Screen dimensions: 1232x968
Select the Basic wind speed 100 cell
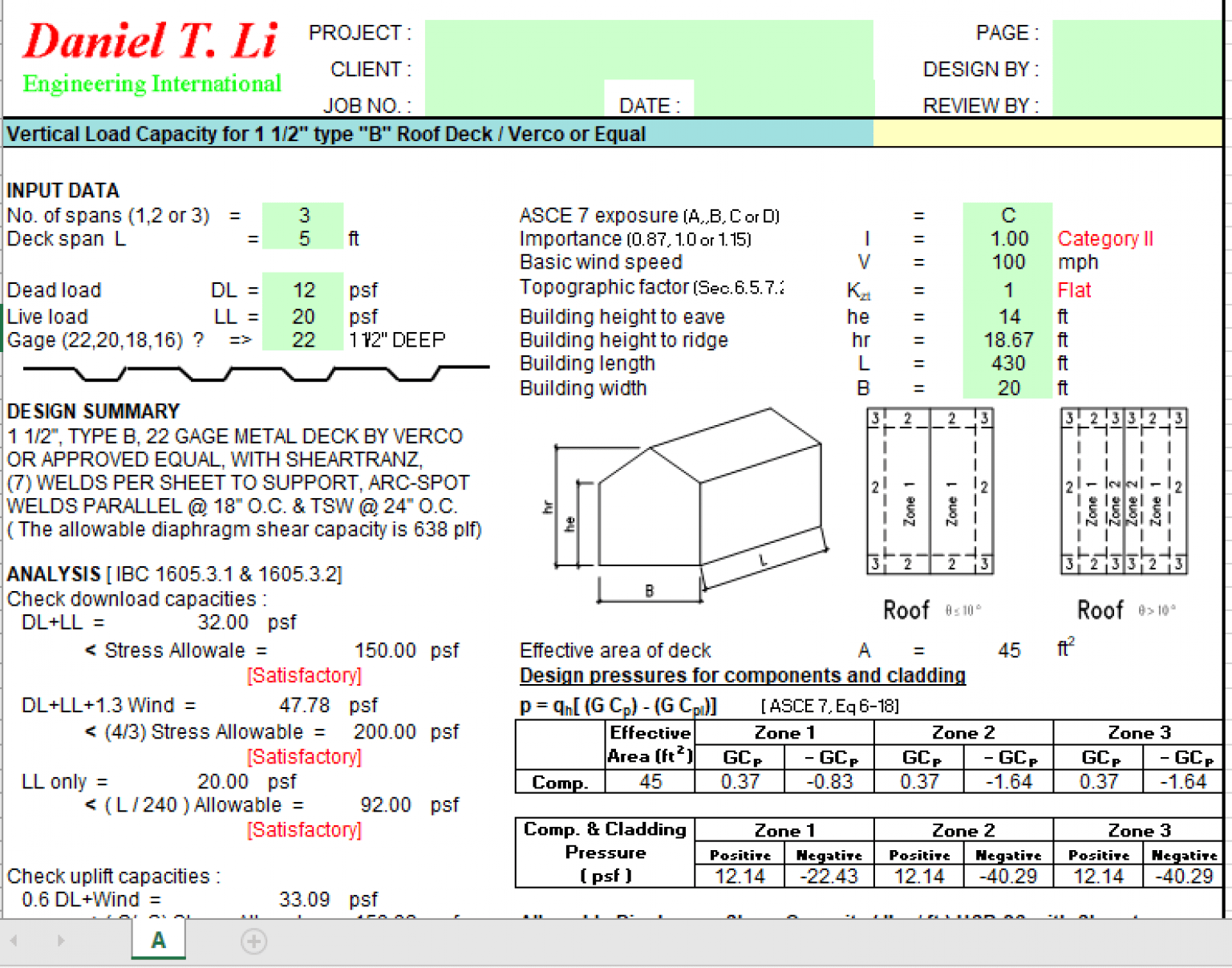pyautogui.click(x=1008, y=261)
